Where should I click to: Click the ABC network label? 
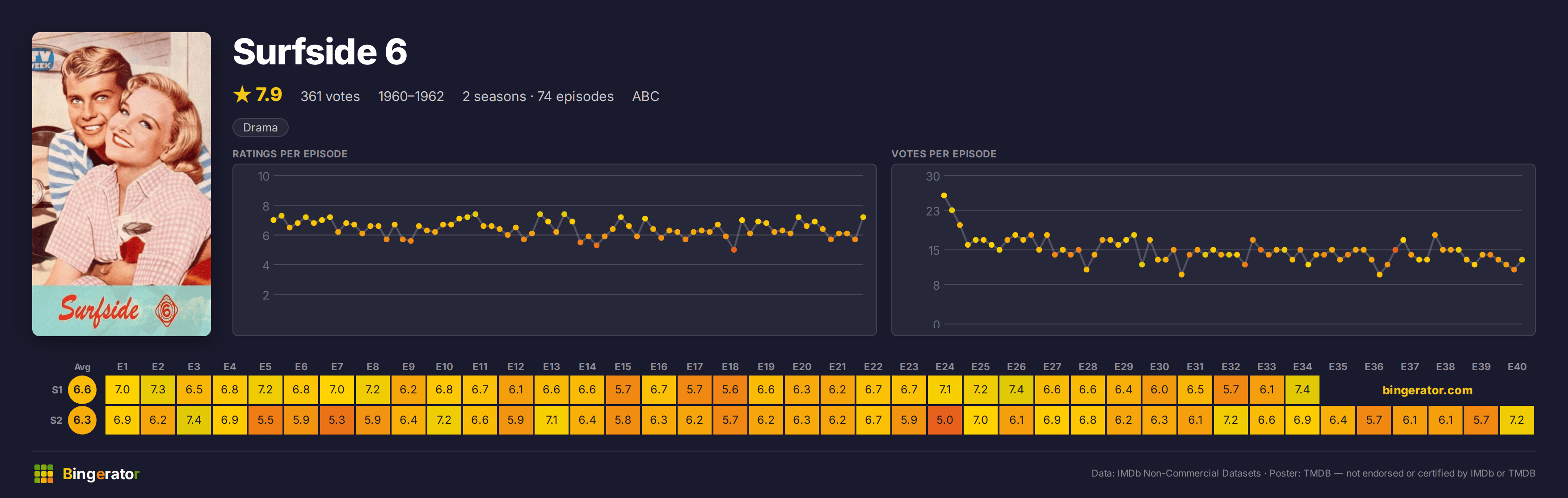pyautogui.click(x=645, y=96)
